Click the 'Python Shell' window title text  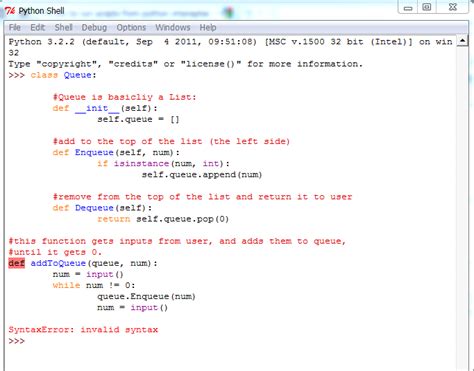[x=41, y=11]
